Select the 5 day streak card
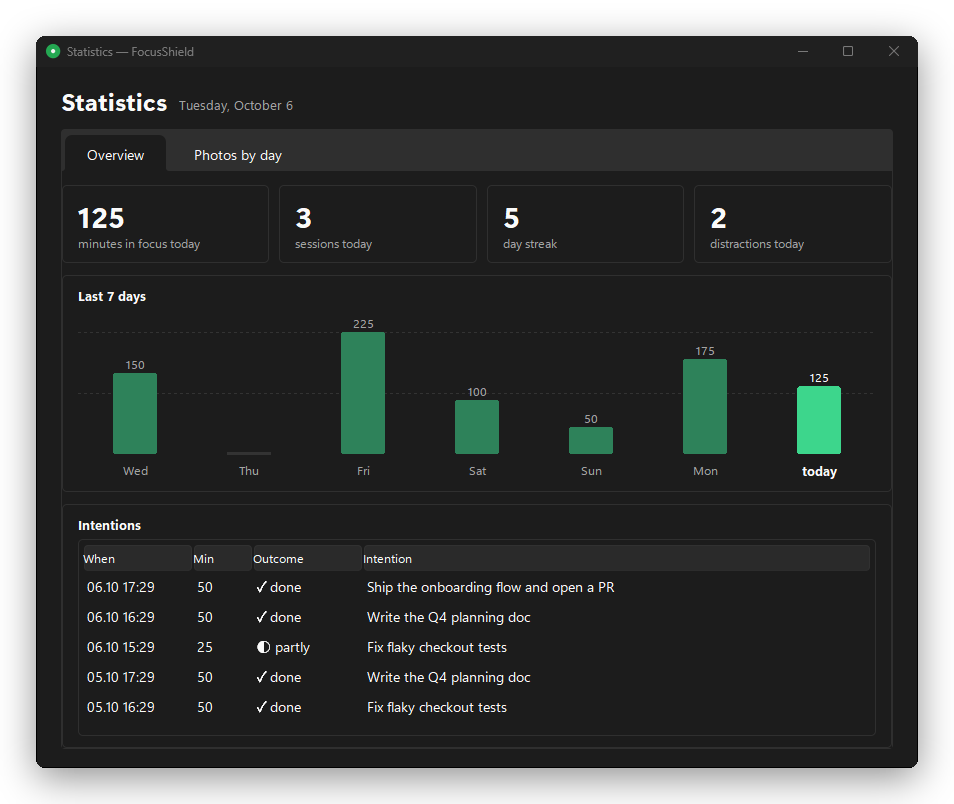954x804 pixels. click(585, 224)
